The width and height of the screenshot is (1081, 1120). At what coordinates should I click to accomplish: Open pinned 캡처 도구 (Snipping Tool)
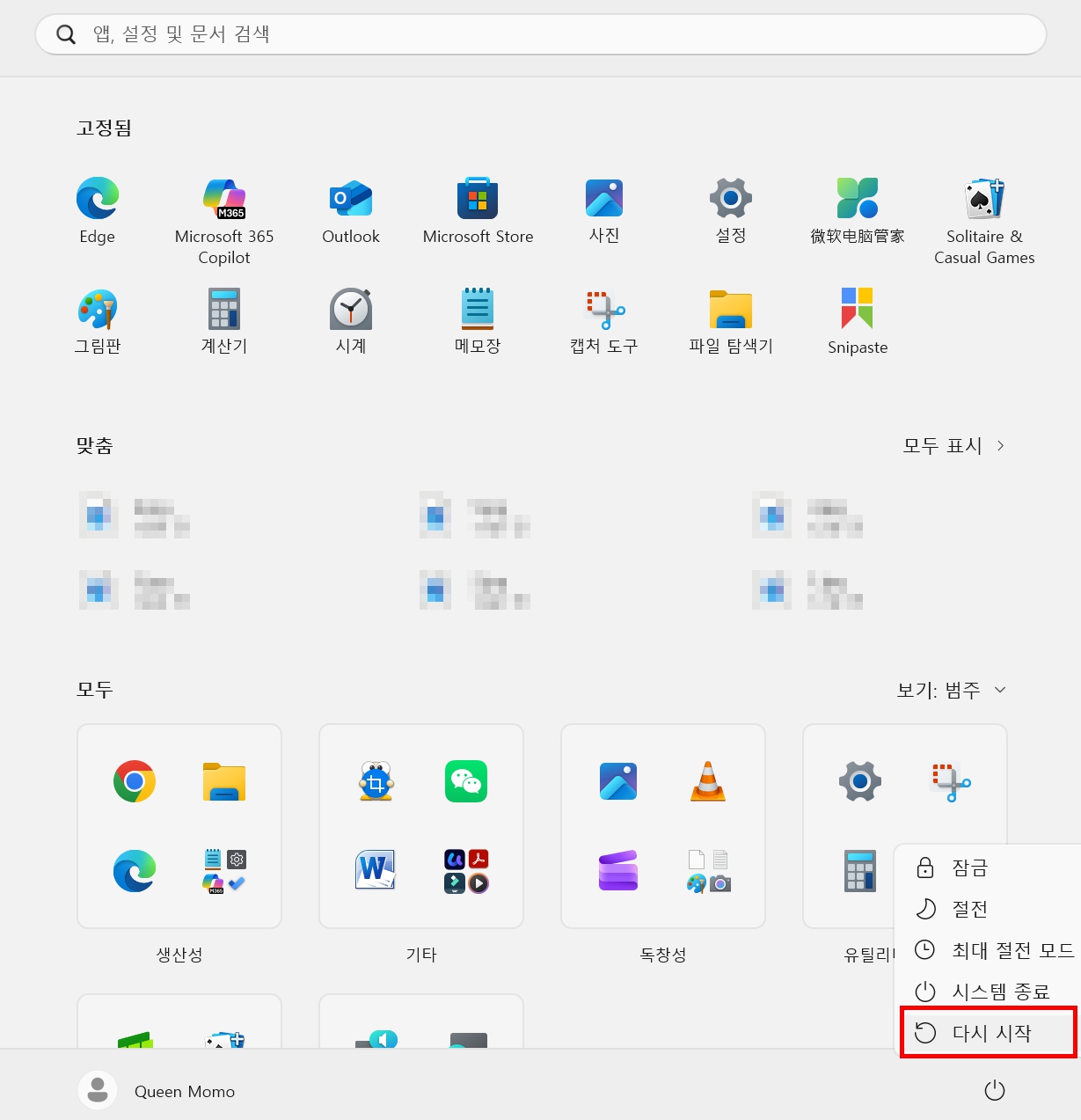[604, 321]
